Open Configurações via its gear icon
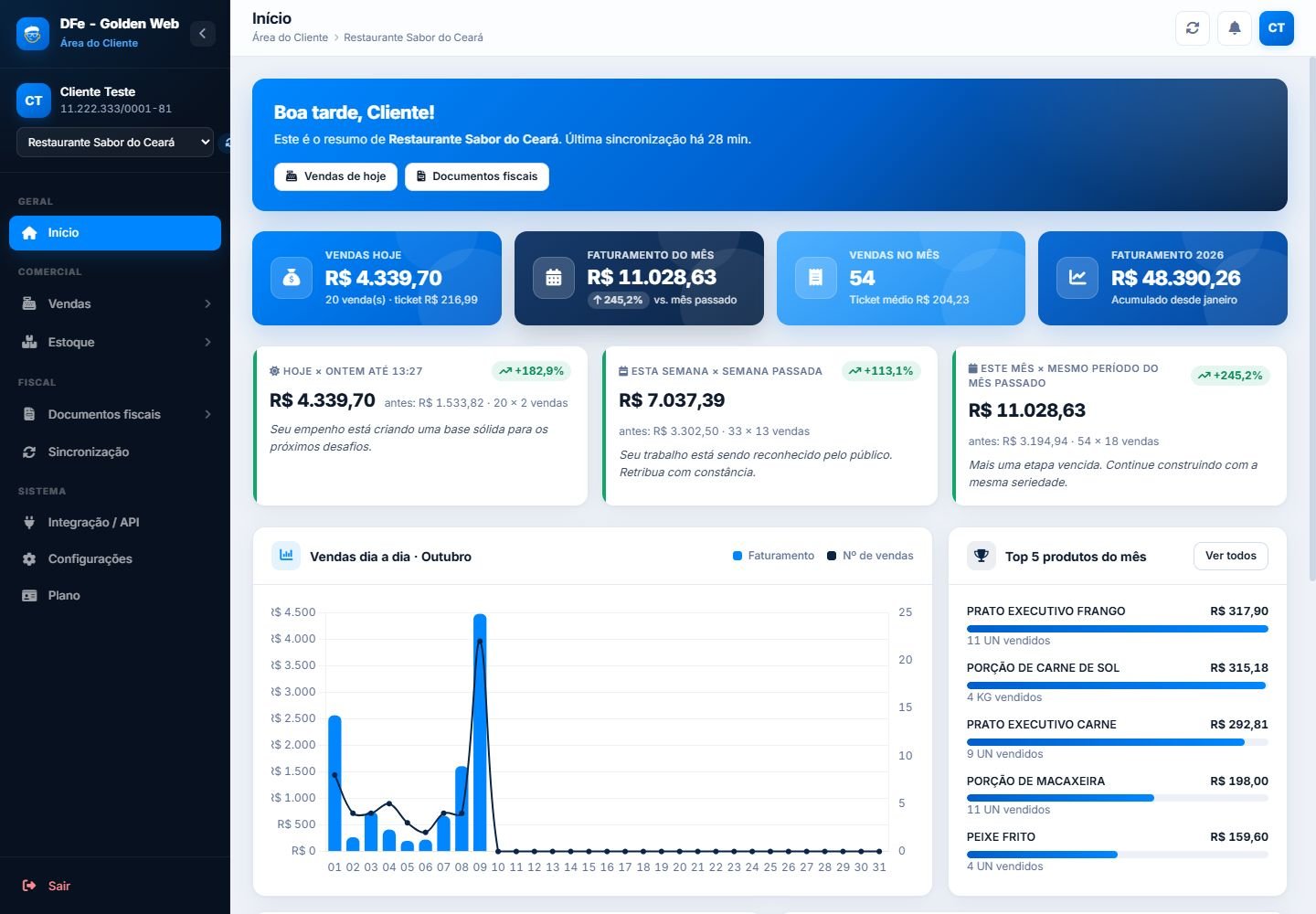 click(x=29, y=559)
